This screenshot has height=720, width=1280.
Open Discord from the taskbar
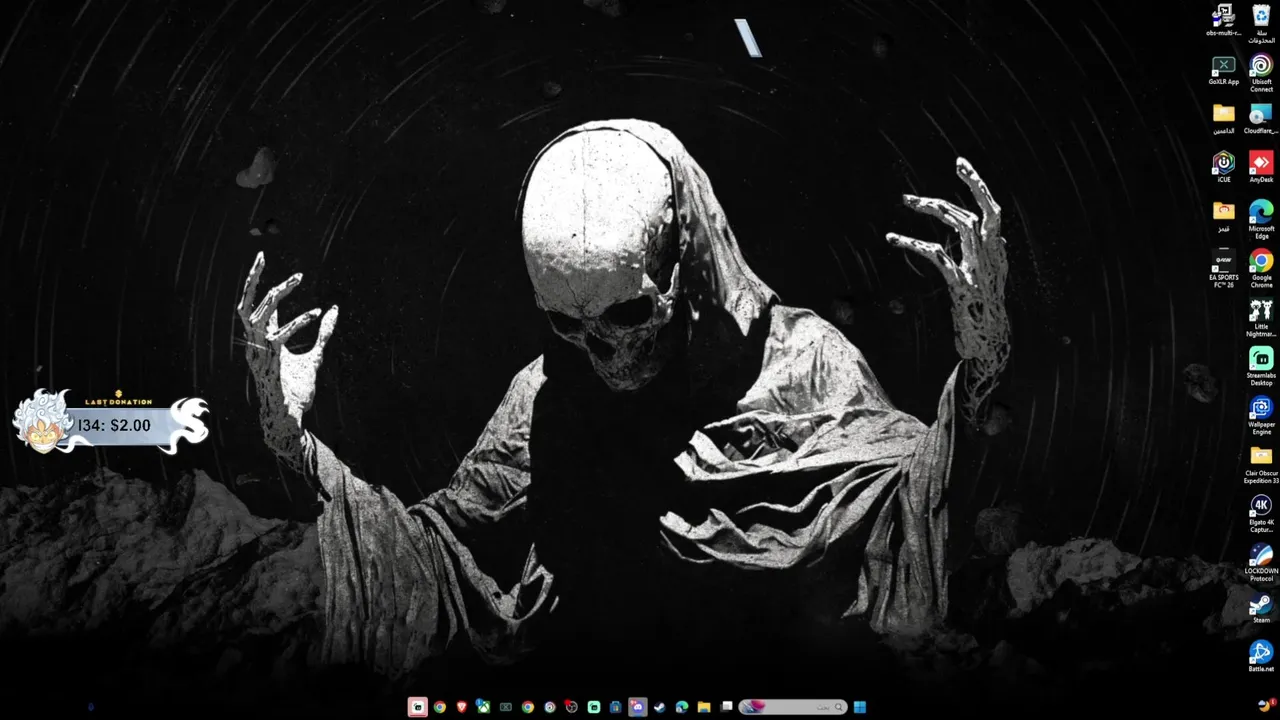[x=637, y=707]
